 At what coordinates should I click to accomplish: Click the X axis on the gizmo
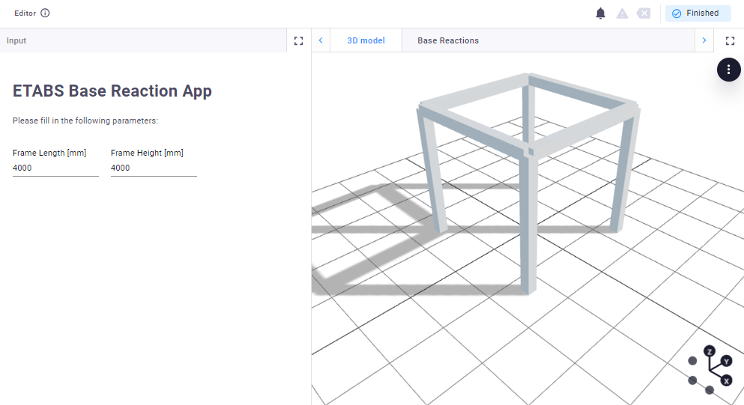point(726,381)
